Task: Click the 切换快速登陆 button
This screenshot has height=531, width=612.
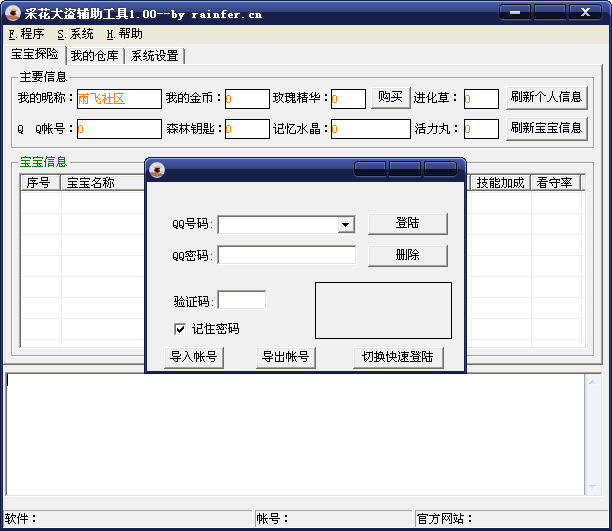Action: coord(398,357)
